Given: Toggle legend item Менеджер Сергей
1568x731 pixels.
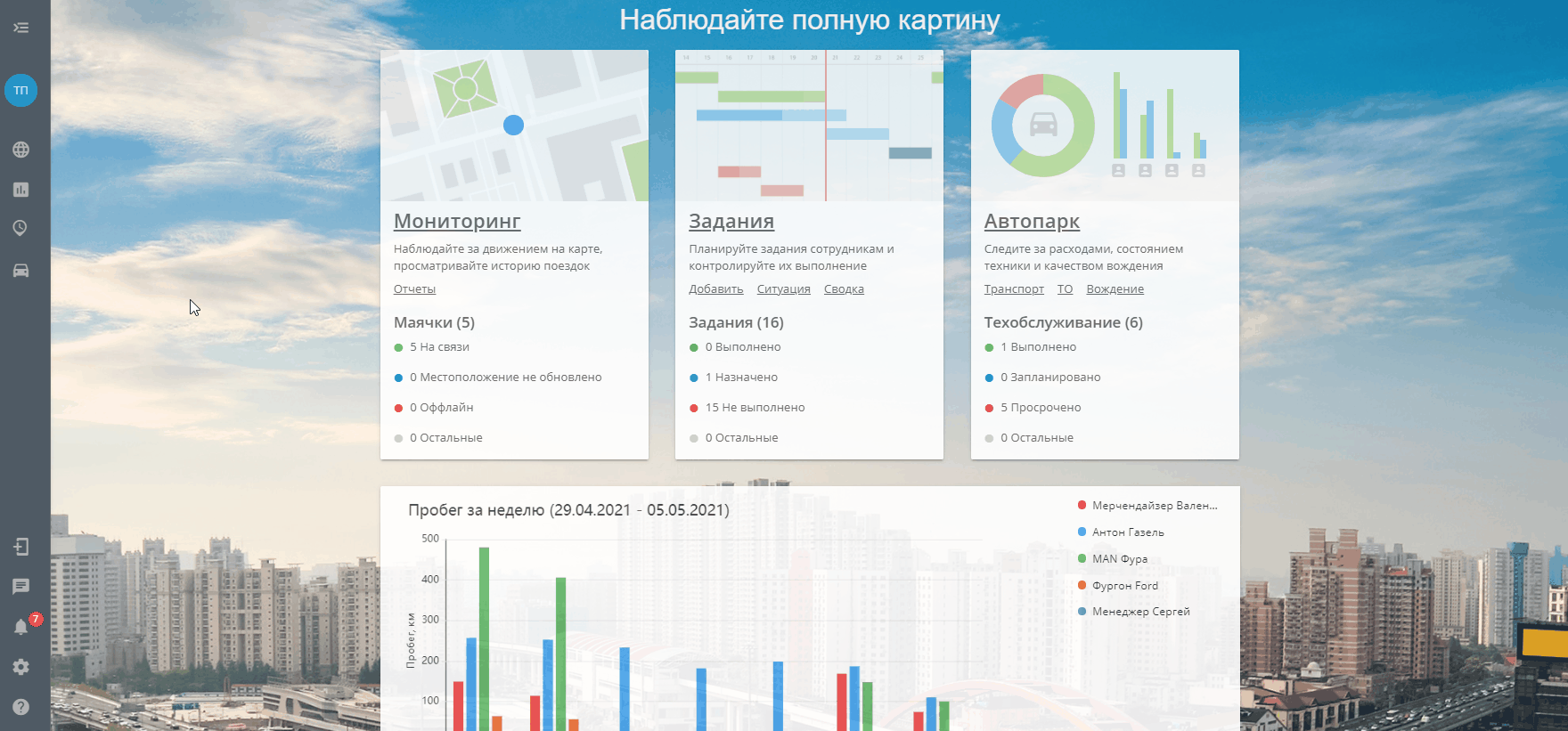Looking at the screenshot, I should (x=1133, y=612).
